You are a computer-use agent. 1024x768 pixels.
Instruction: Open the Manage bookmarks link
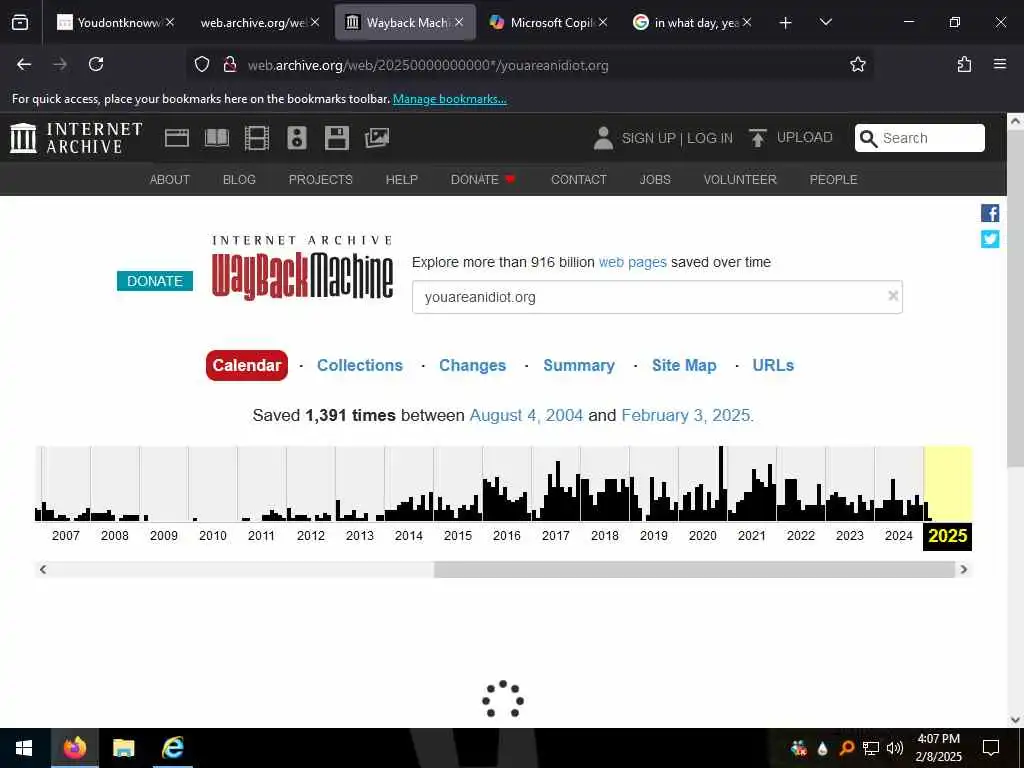click(449, 99)
